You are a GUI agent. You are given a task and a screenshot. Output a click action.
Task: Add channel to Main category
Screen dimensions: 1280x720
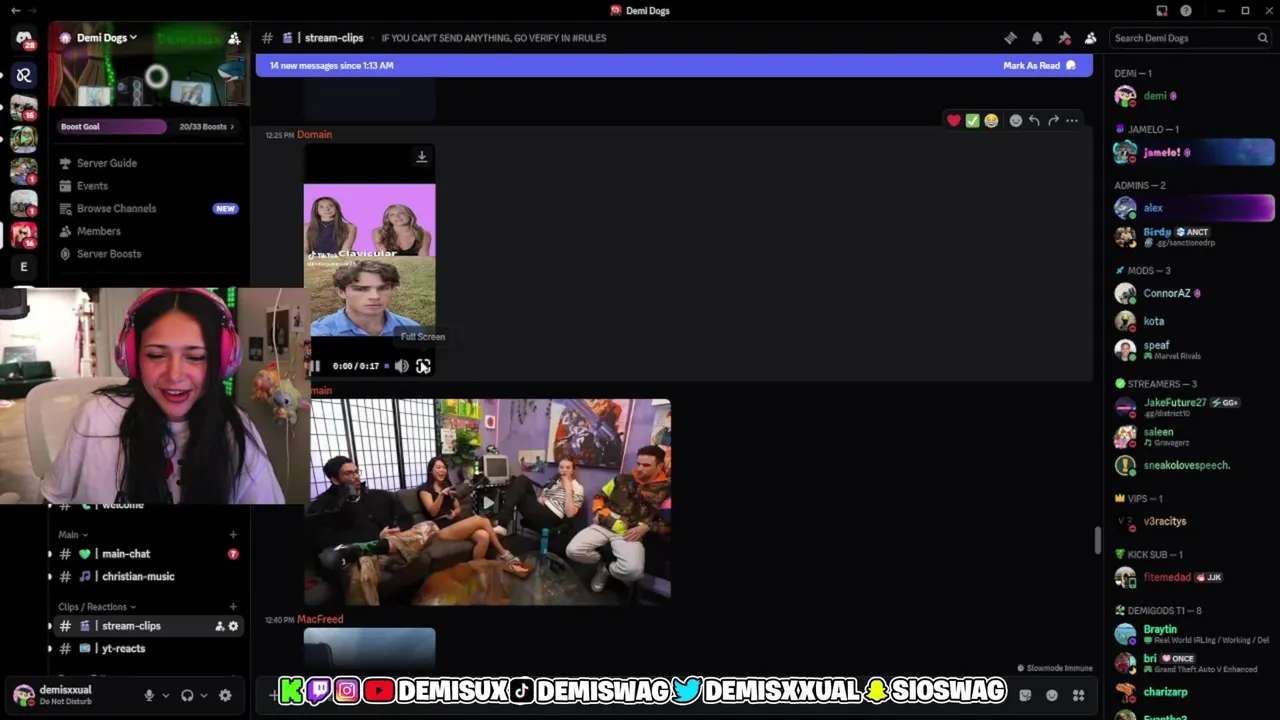click(233, 535)
